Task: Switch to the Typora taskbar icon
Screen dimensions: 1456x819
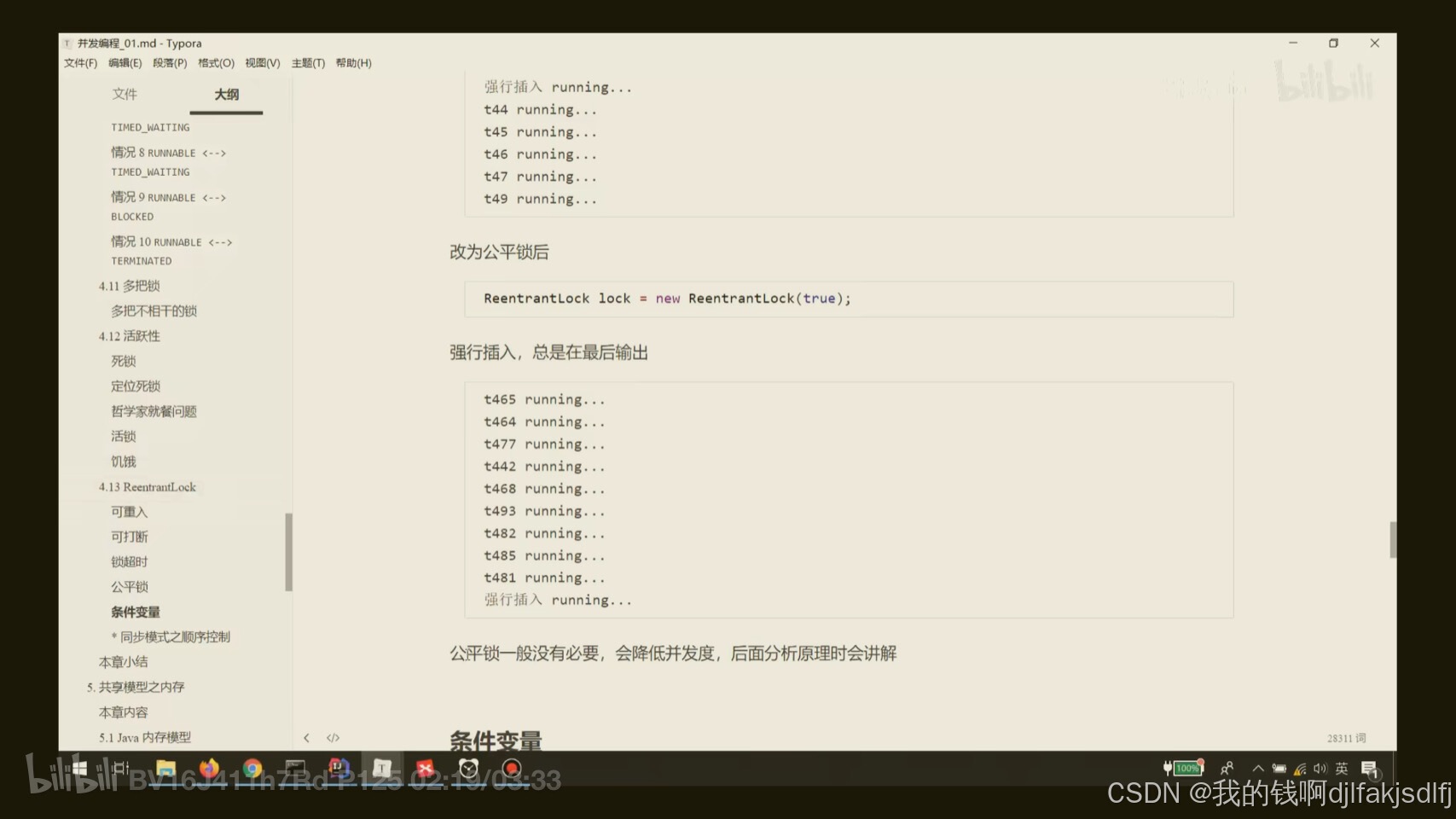Action: pos(382,769)
